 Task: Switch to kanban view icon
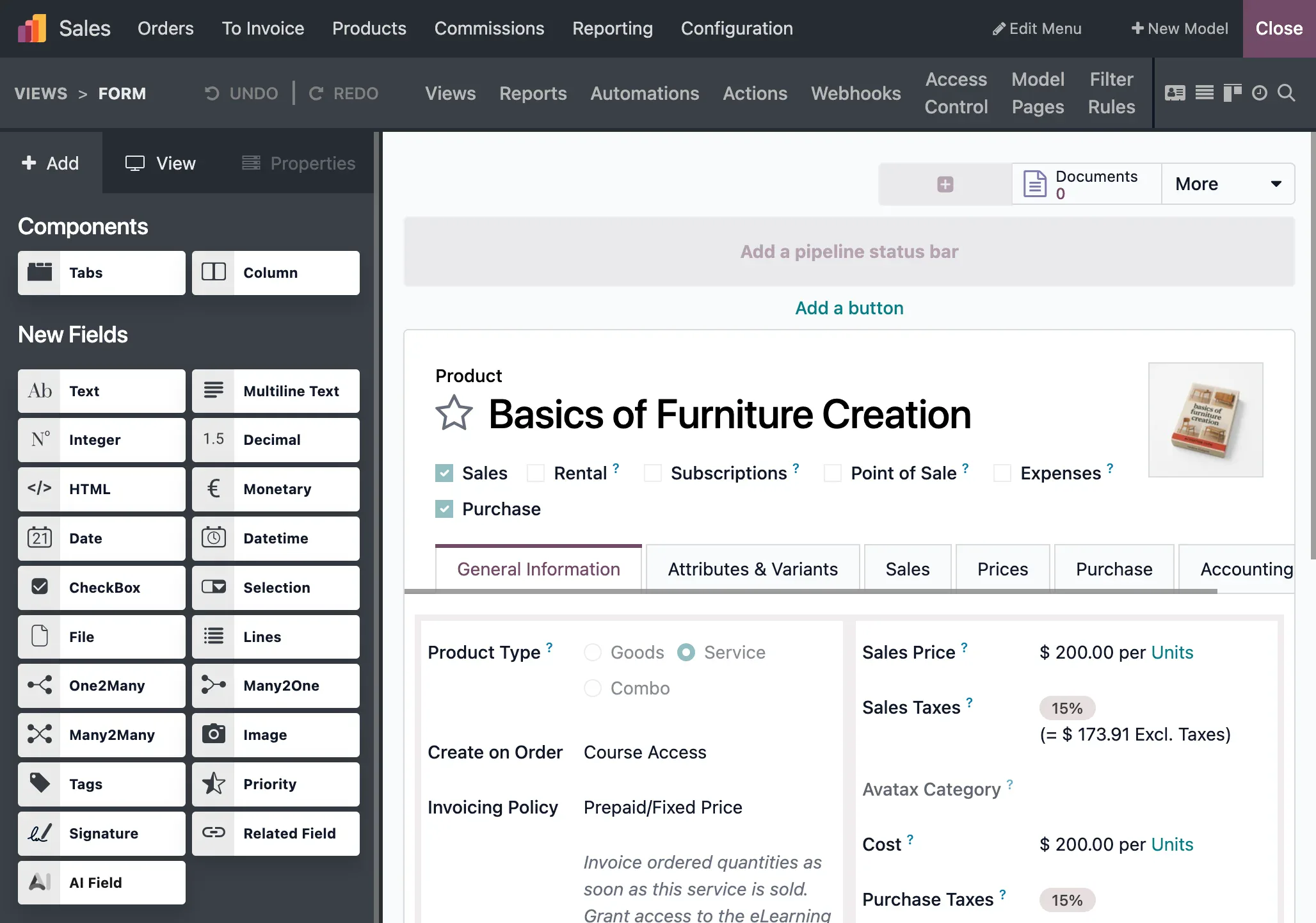(1232, 93)
